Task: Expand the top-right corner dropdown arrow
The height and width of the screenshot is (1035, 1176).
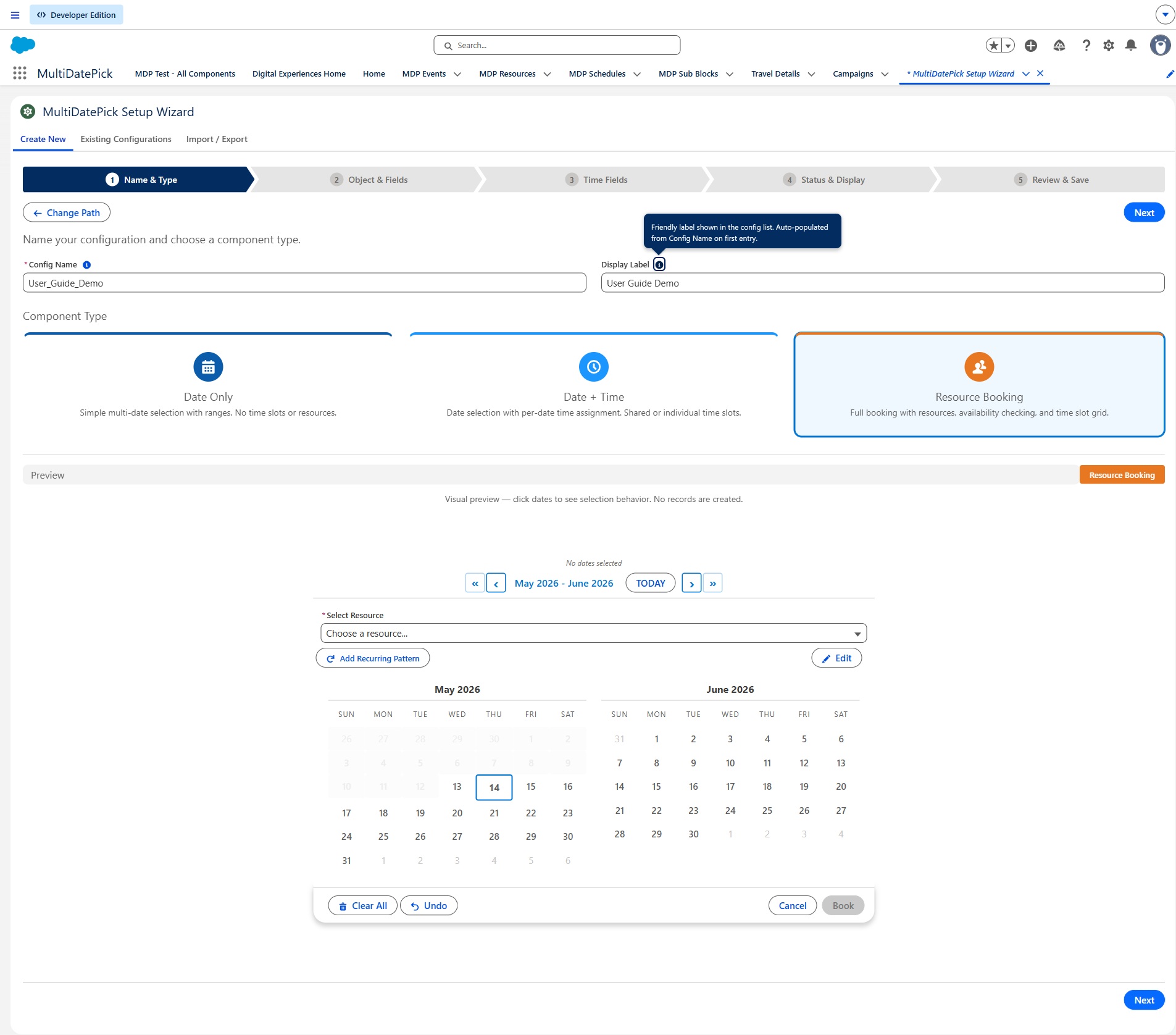Action: pos(1165,15)
